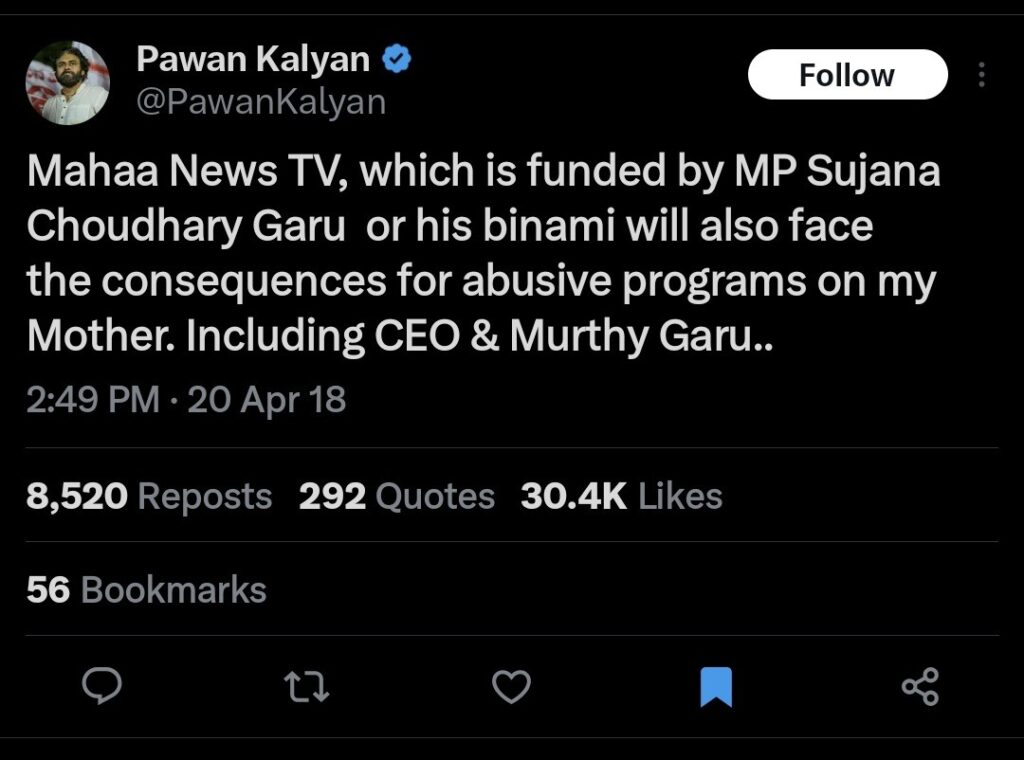Open the three-dot more options menu

982,75
